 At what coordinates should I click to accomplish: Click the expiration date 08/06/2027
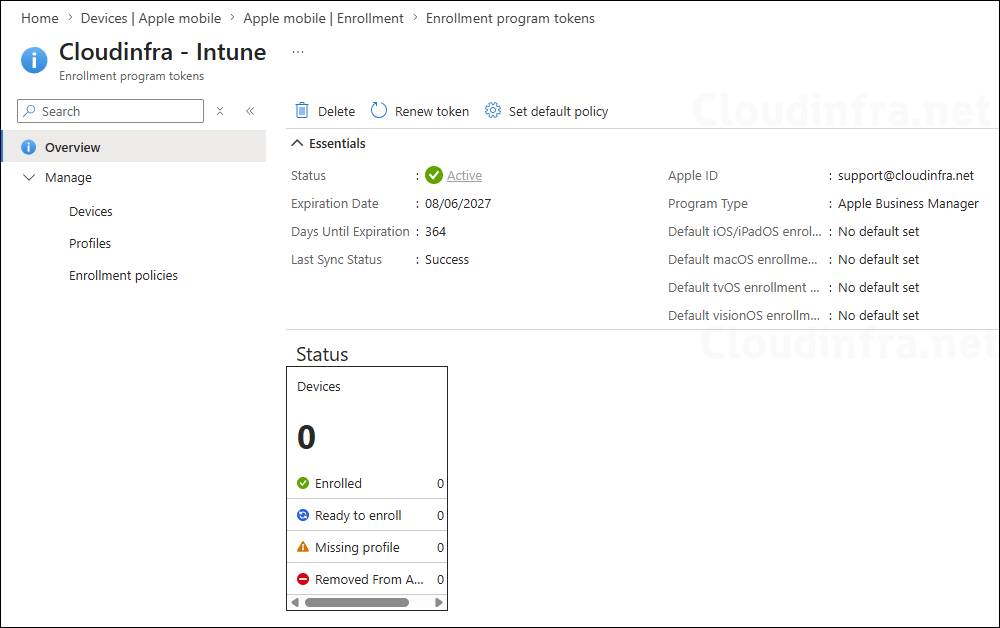(458, 203)
